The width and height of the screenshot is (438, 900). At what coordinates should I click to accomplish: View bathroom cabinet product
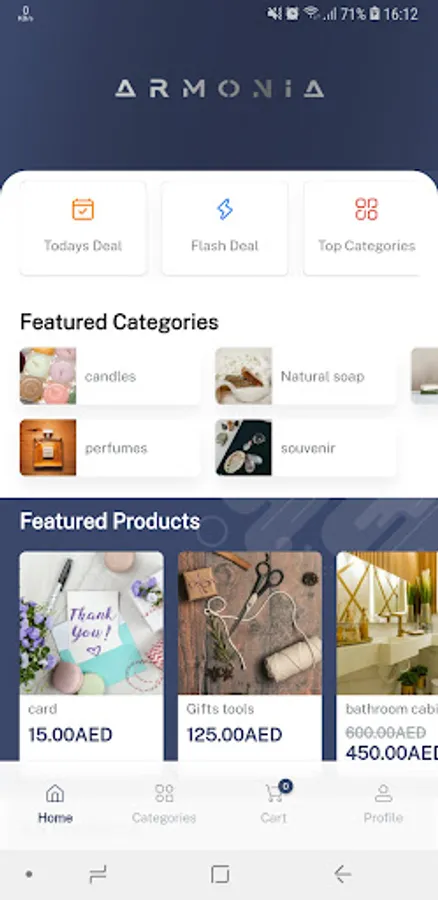(387, 656)
